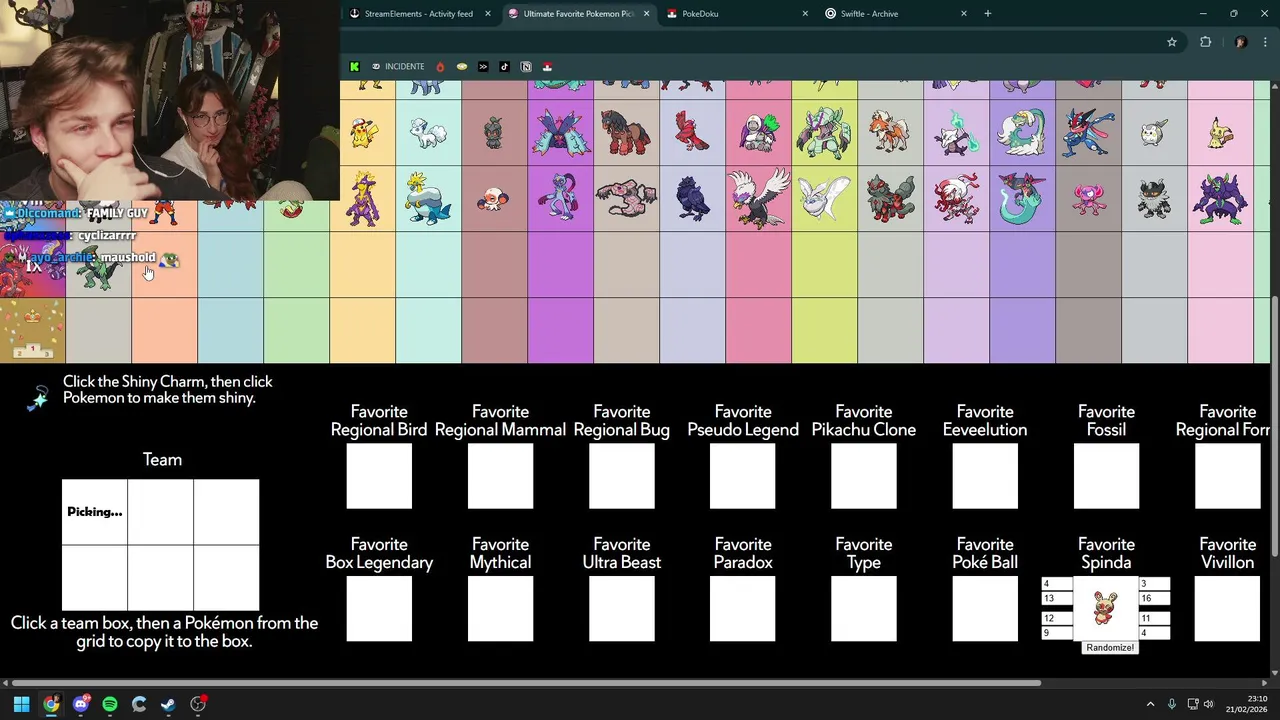The height and width of the screenshot is (720, 1280).
Task: Pick Lycanroc from the Pokemon grid
Action: (890, 132)
